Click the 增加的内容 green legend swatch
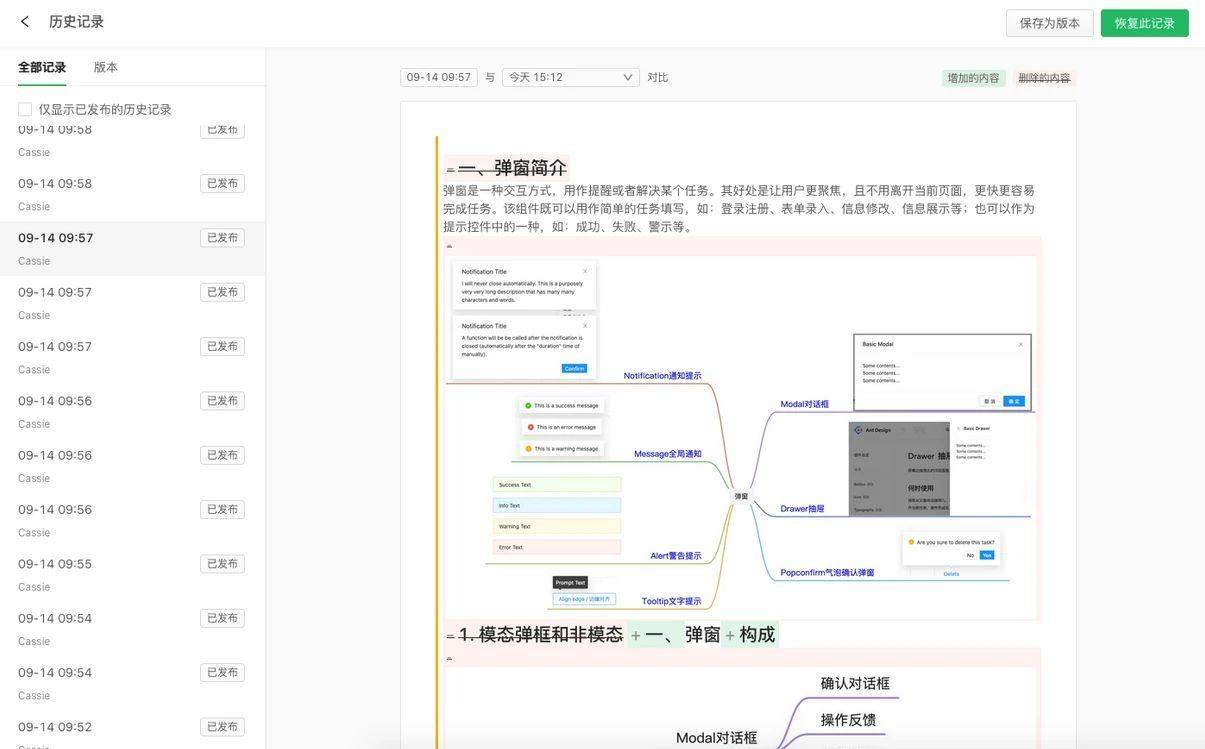This screenshot has height=749, width=1205. [x=973, y=78]
